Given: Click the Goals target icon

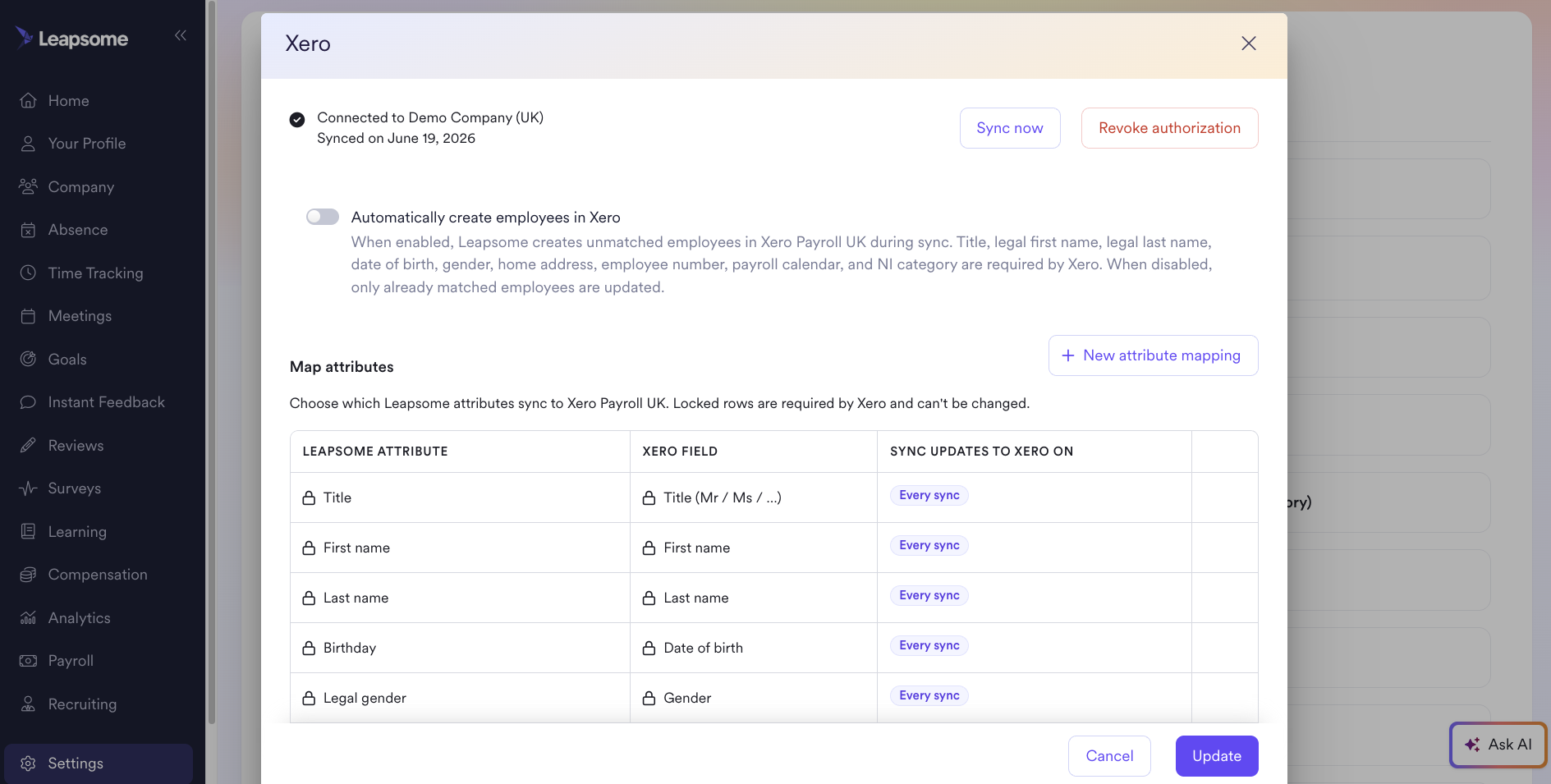Looking at the screenshot, I should (x=28, y=359).
